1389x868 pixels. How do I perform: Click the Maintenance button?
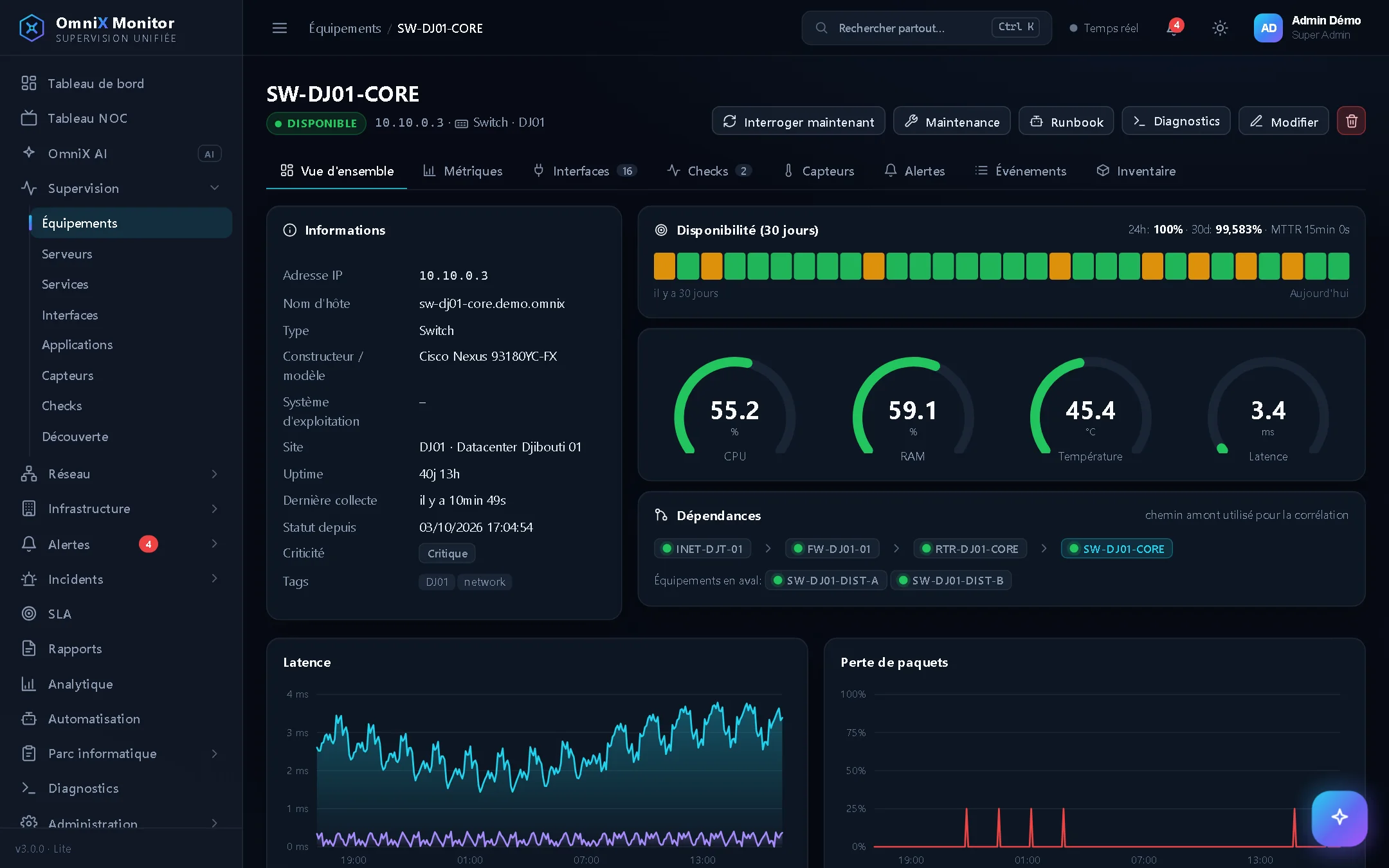pyautogui.click(x=952, y=121)
